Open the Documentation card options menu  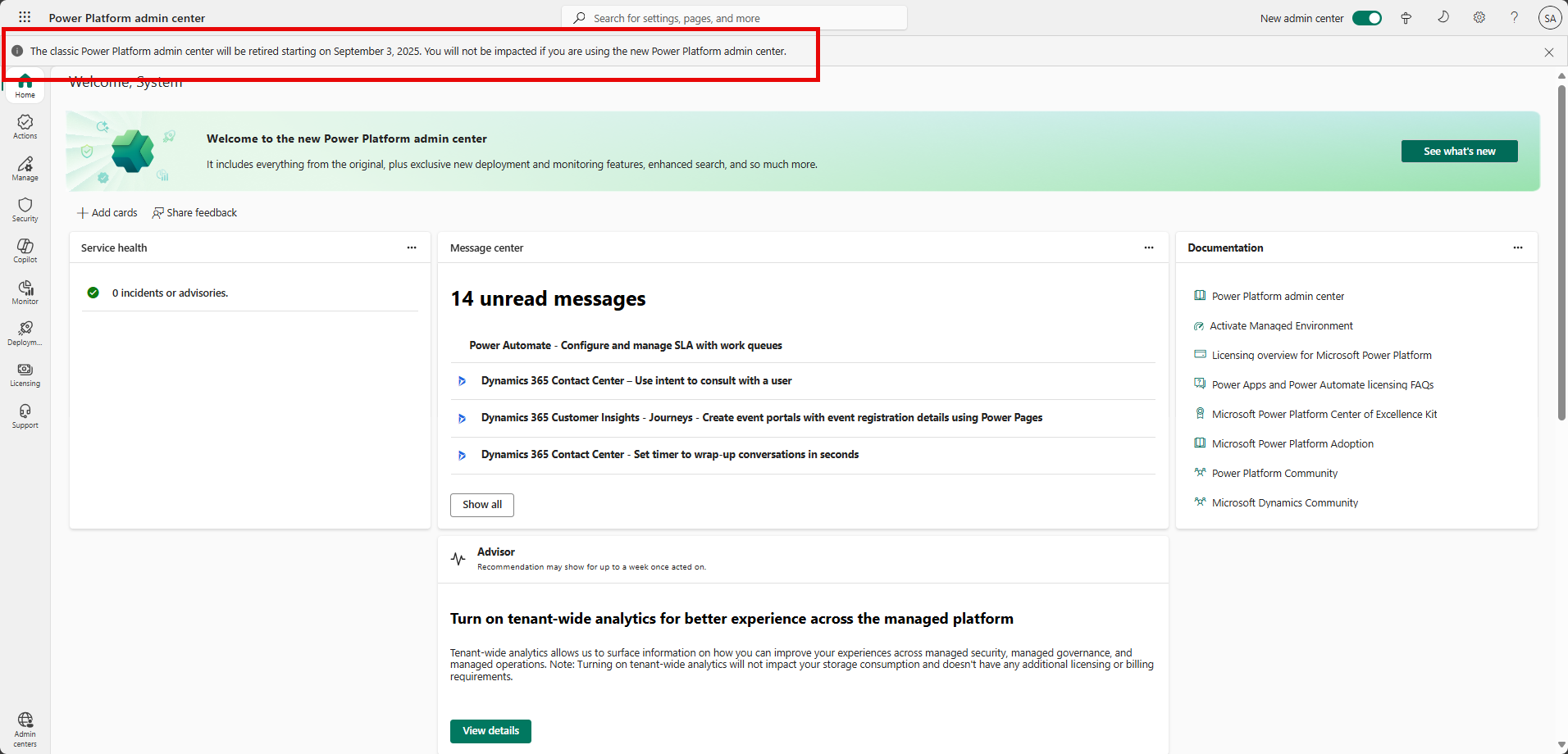pyautogui.click(x=1518, y=248)
